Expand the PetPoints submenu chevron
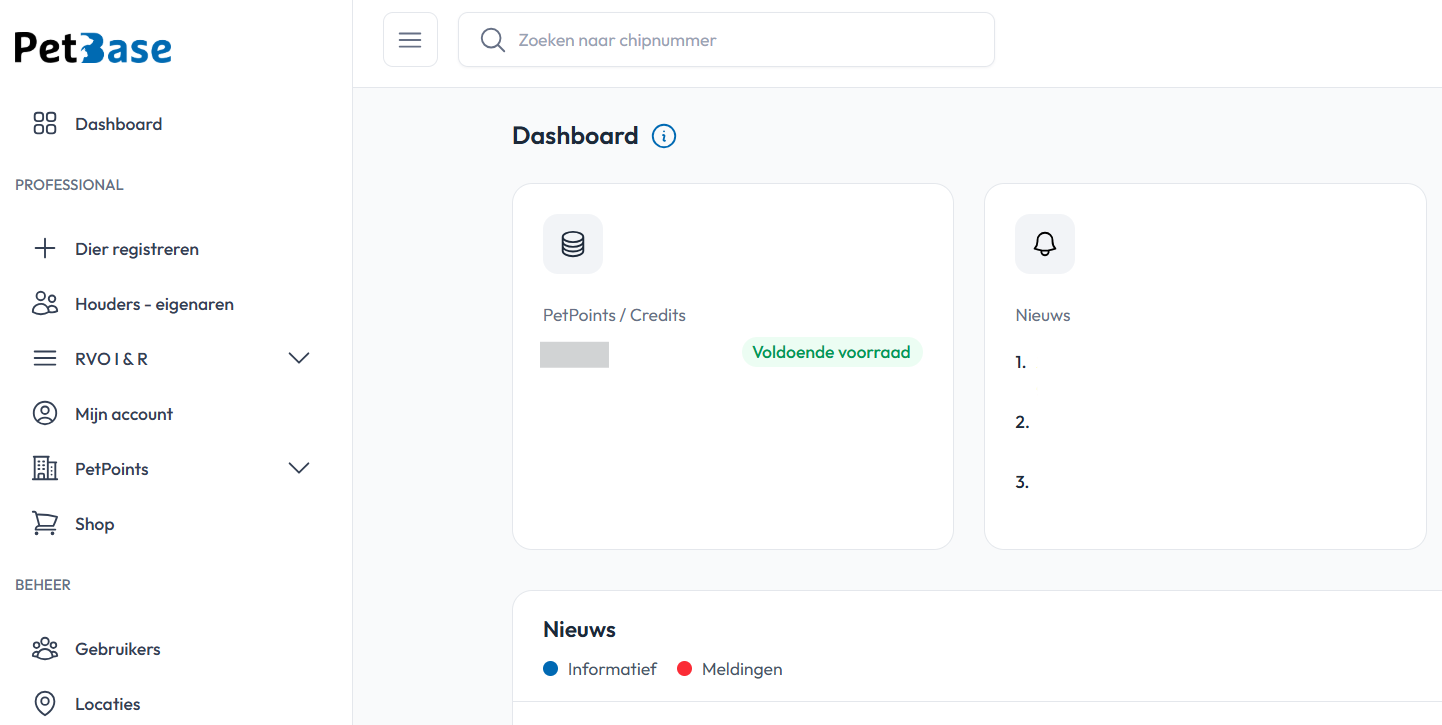 299,468
